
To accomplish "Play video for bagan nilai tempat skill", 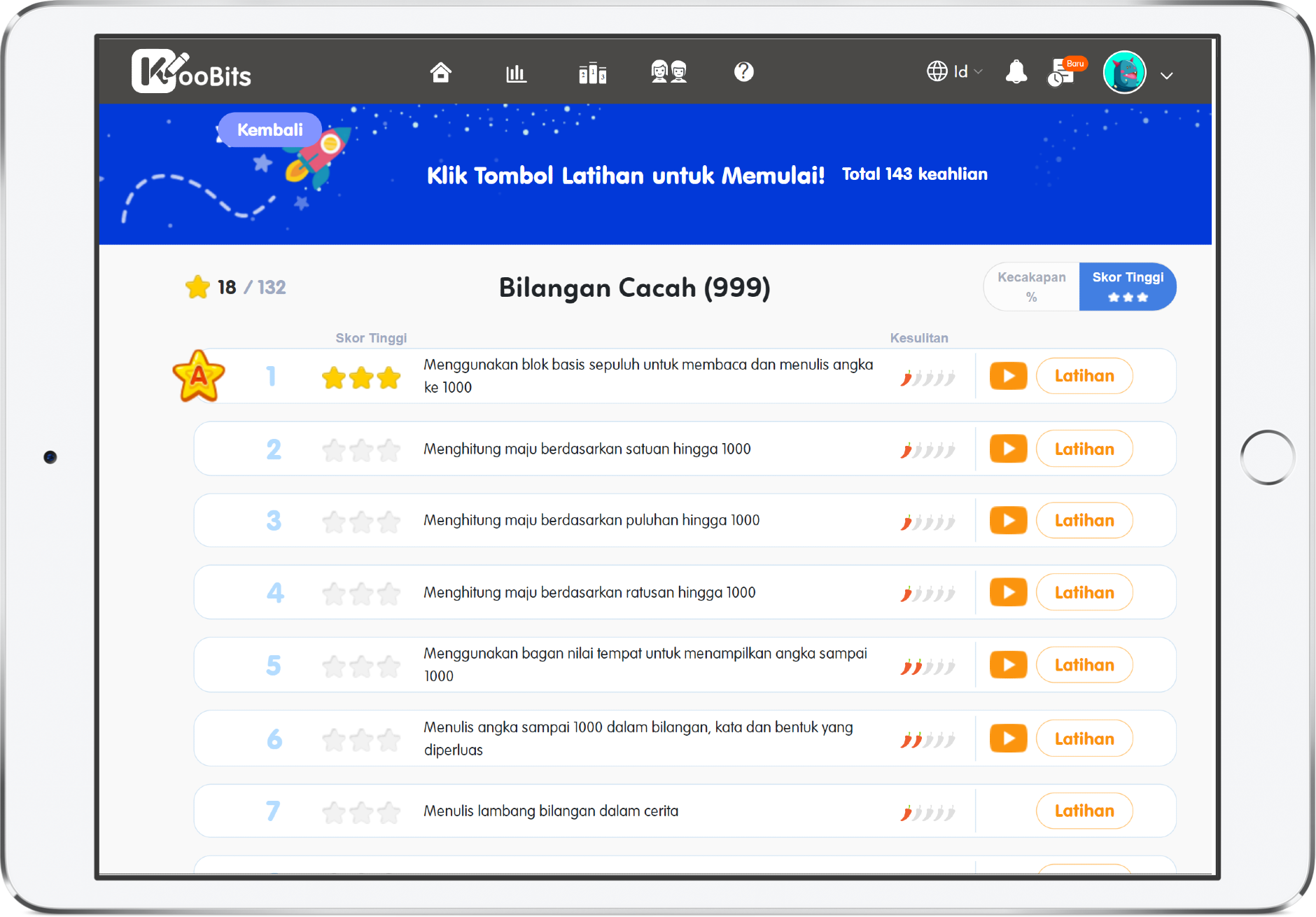I will click(1008, 664).
